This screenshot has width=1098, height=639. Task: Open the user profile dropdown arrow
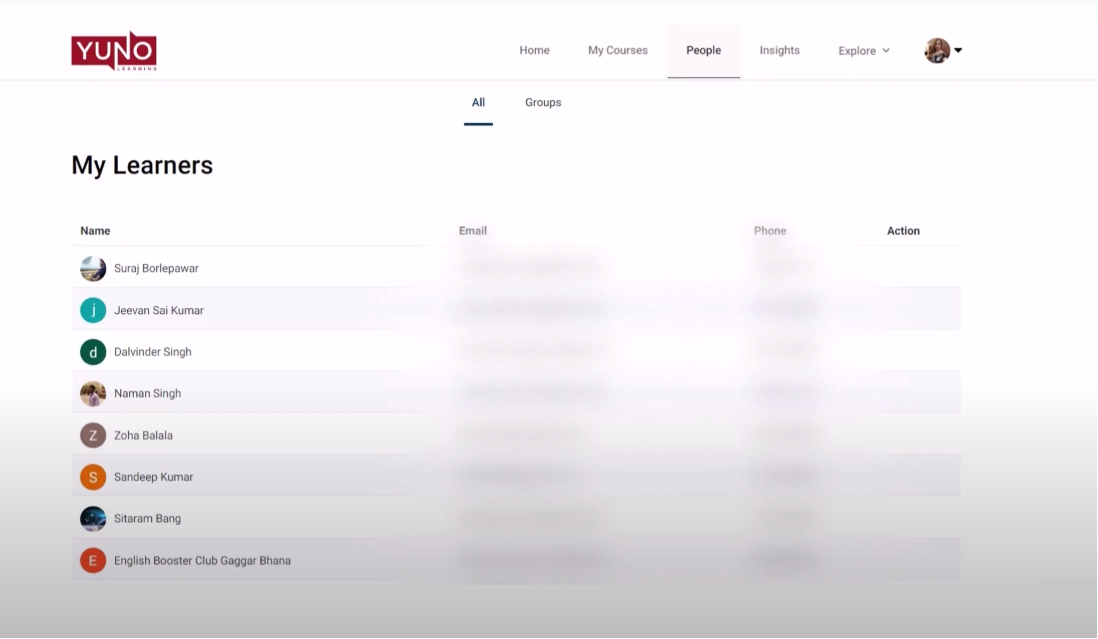tap(958, 51)
